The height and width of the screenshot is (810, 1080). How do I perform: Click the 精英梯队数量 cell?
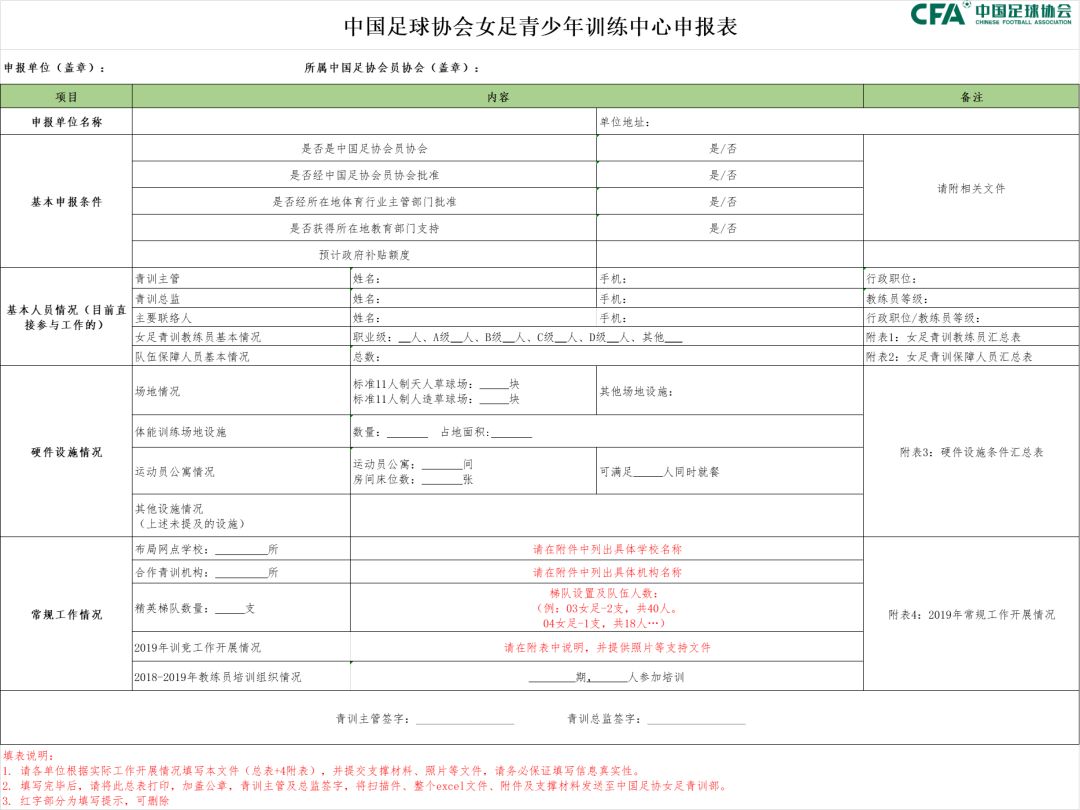coord(242,608)
